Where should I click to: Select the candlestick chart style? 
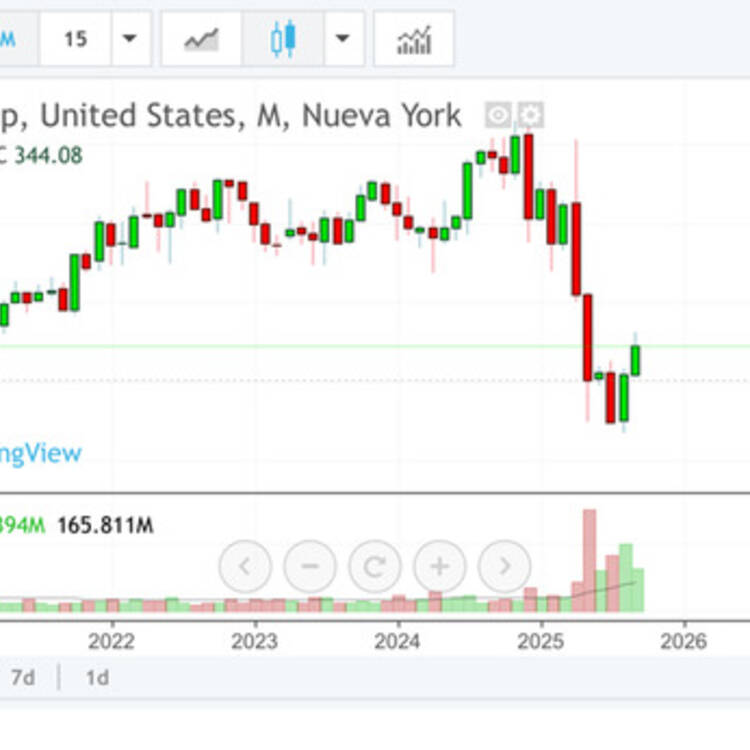[x=283, y=39]
